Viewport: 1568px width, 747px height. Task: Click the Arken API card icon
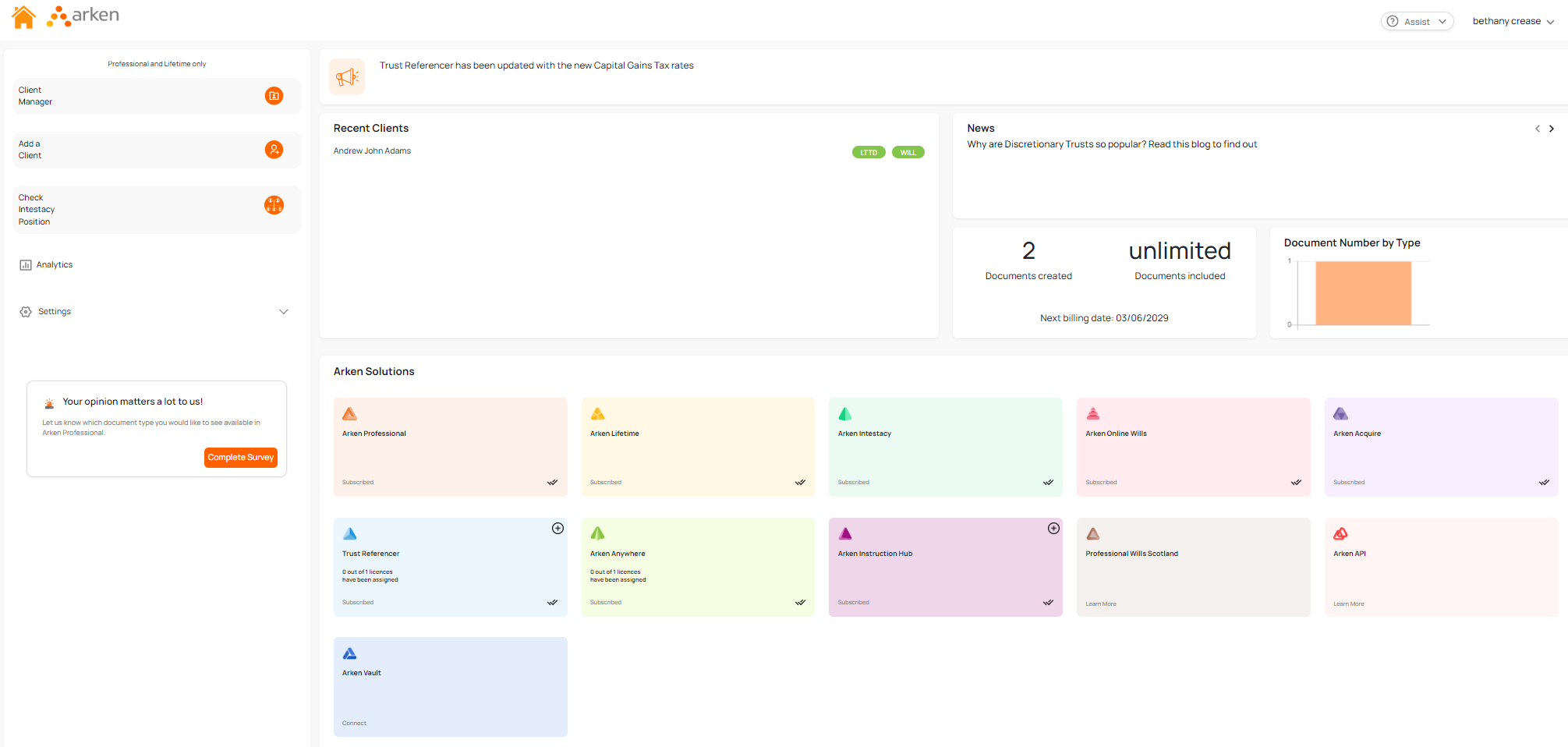[x=1340, y=534]
